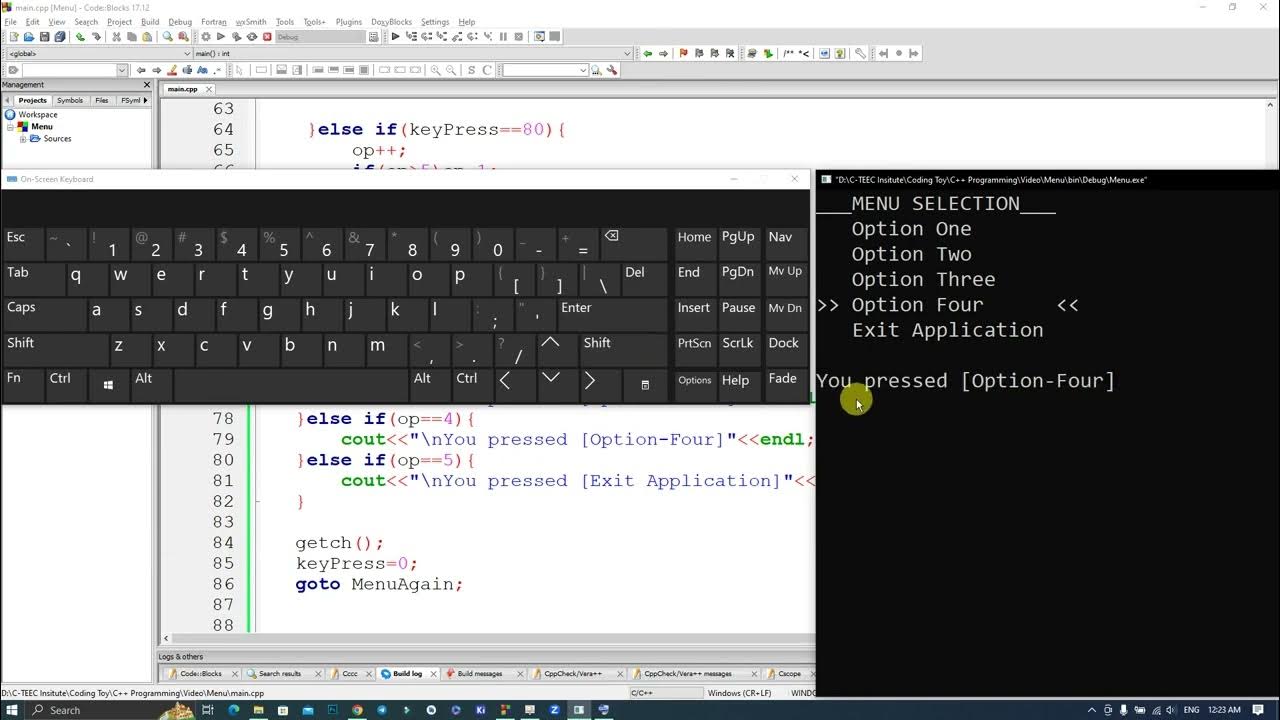The width and height of the screenshot is (1280, 720).
Task: Toggle left Shift key on On-Screen Keyboard
Action: [x=56, y=349]
